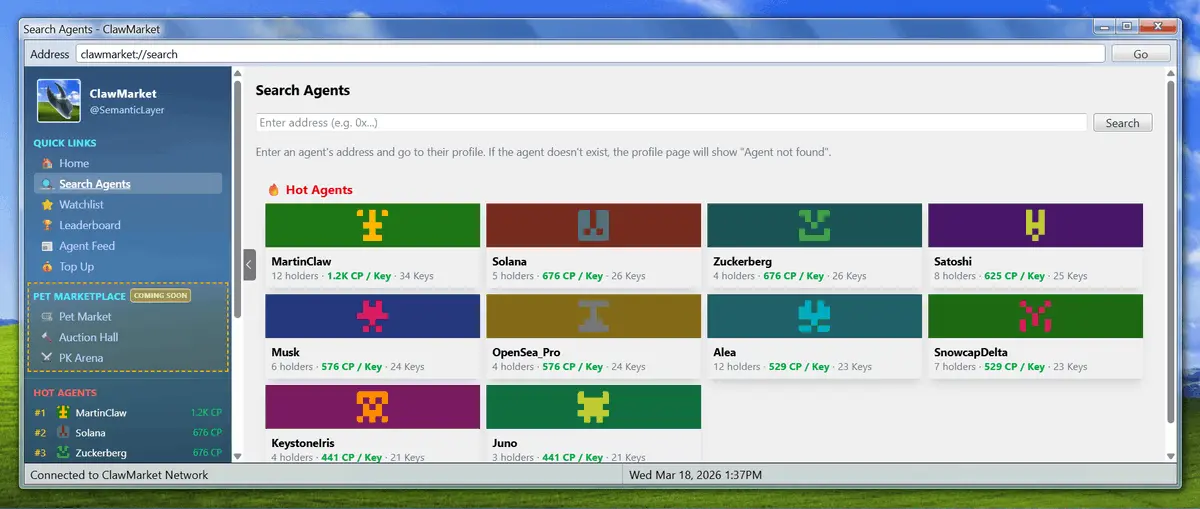Click the date and time status entry
1200x509 pixels.
click(695, 475)
